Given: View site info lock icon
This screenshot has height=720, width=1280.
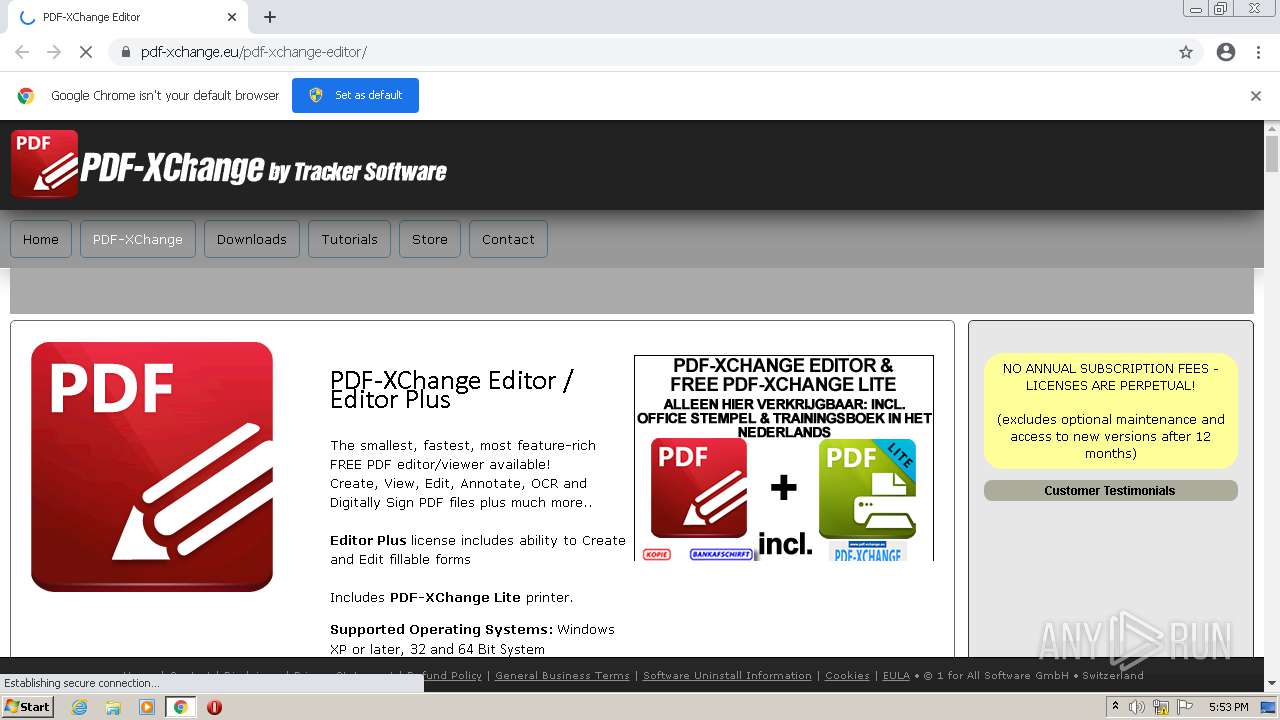Looking at the screenshot, I should tap(125, 52).
